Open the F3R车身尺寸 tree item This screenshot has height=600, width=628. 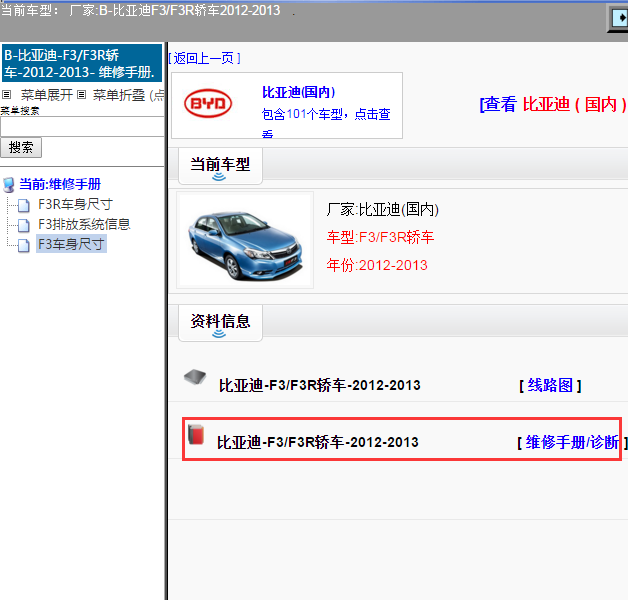(75, 204)
